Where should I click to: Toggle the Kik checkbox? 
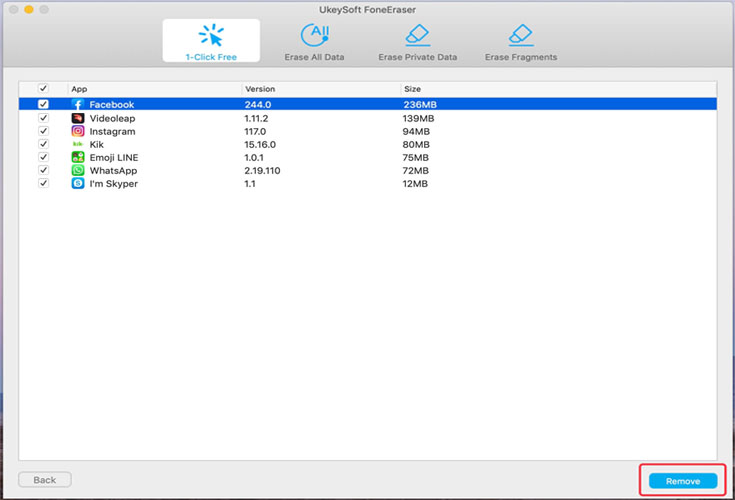pyautogui.click(x=43, y=144)
